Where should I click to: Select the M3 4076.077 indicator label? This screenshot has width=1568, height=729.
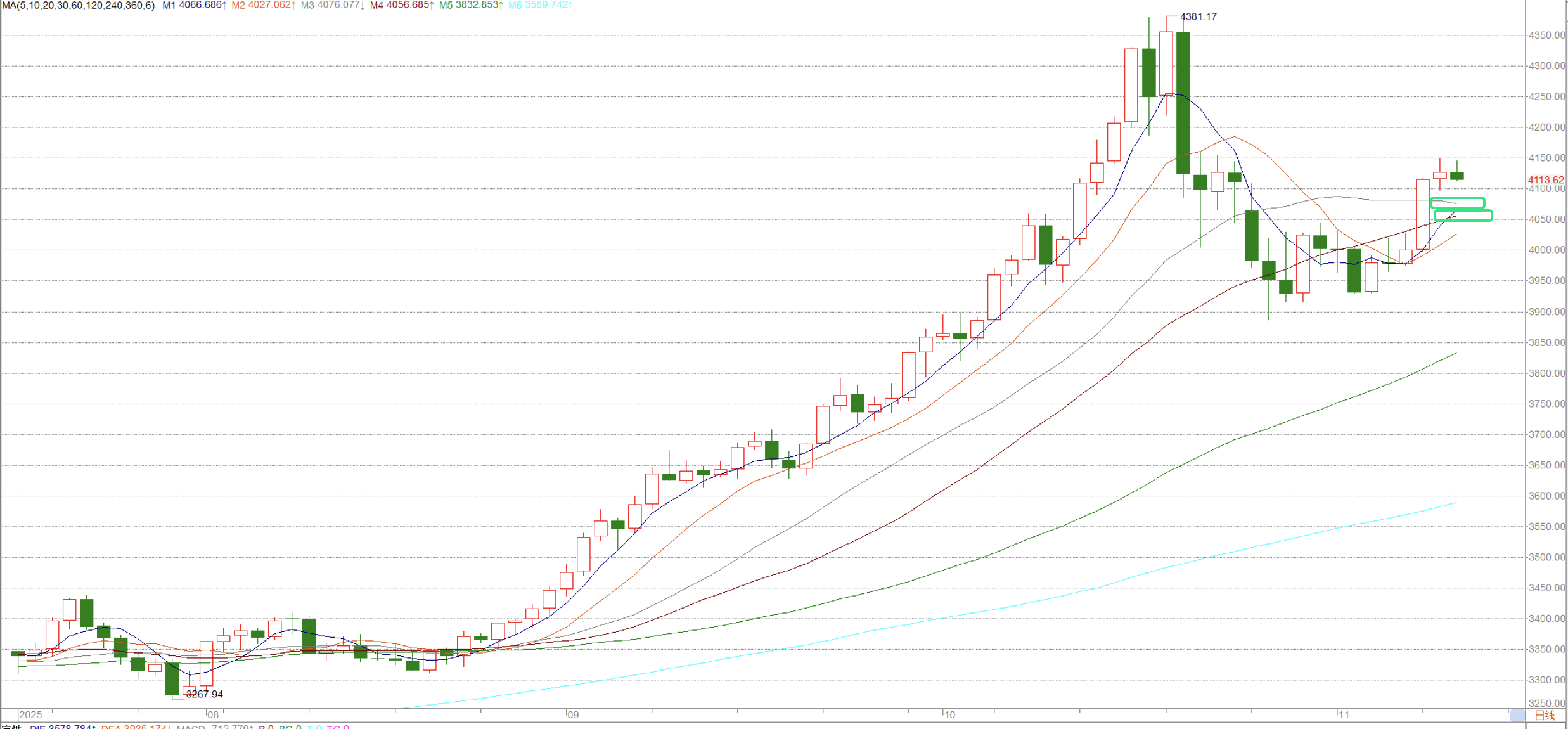point(332,5)
